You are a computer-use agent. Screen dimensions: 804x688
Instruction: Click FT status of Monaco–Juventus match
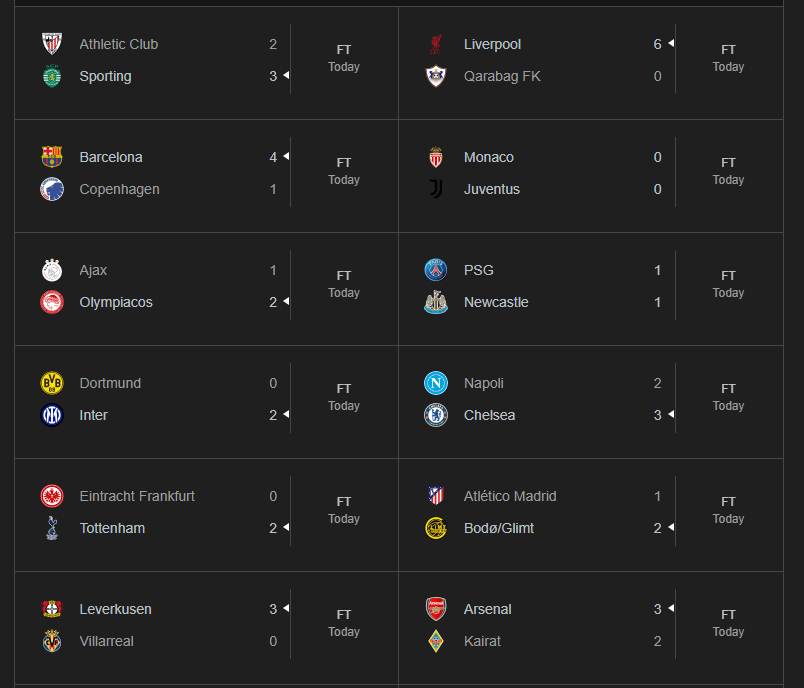(728, 162)
